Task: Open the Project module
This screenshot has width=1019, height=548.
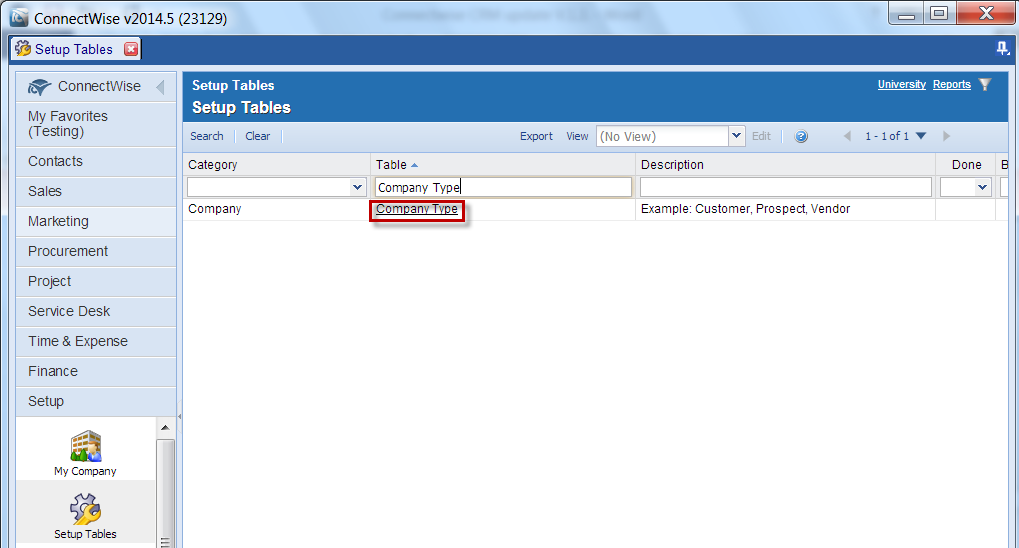Action: (96, 281)
